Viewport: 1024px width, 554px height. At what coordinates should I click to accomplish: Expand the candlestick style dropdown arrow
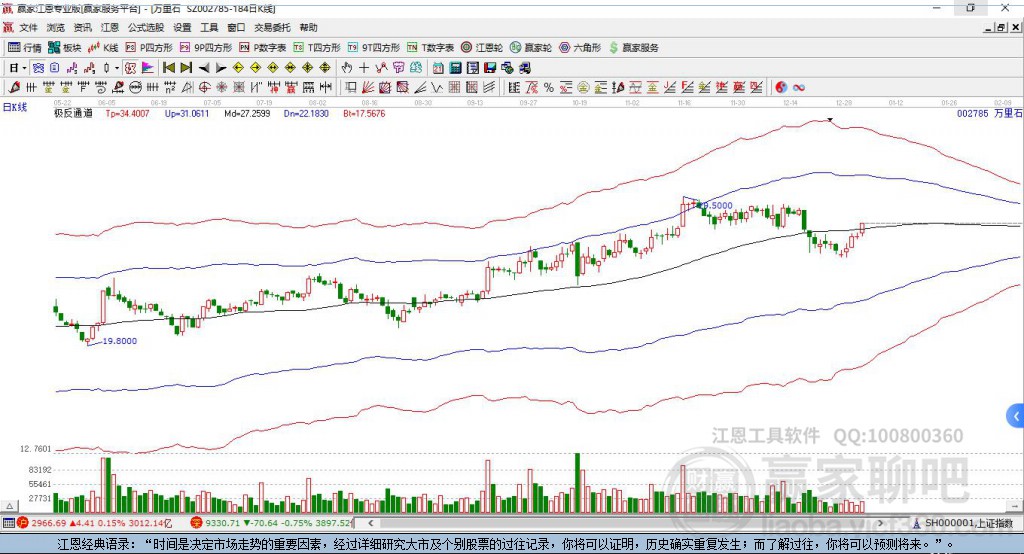(118, 68)
